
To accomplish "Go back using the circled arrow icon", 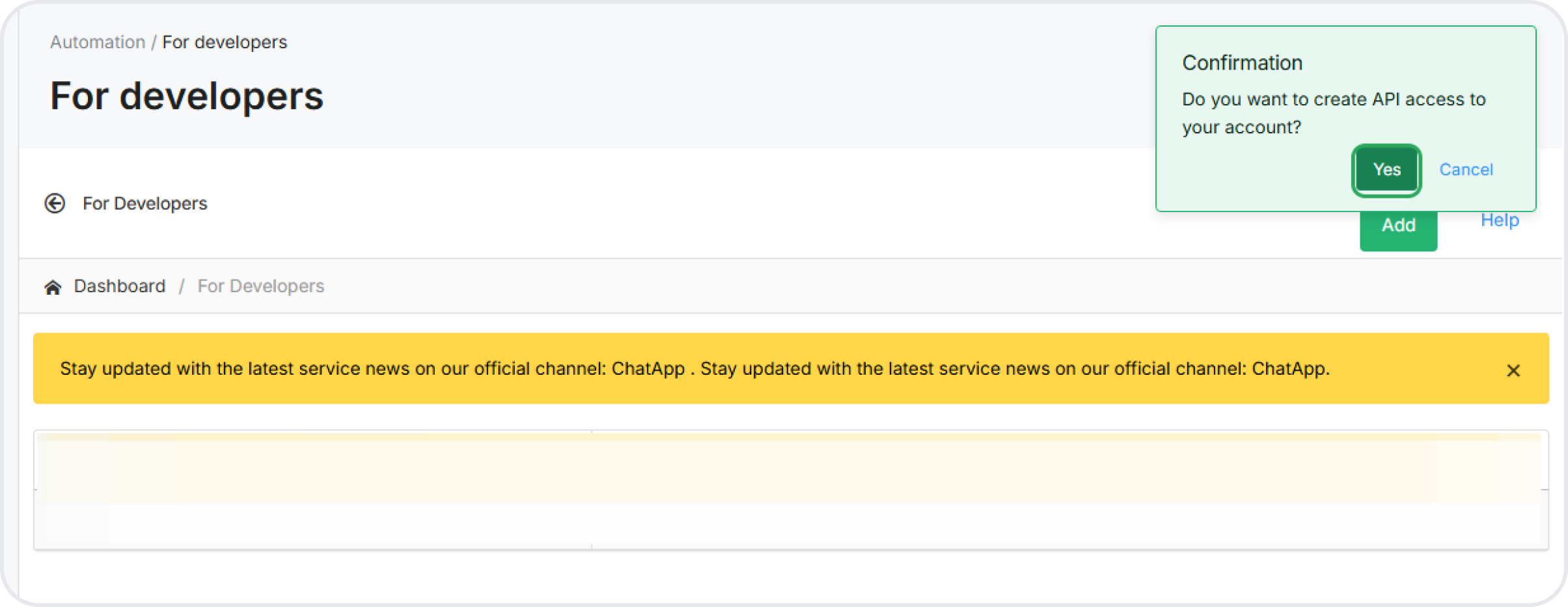I will [x=55, y=204].
